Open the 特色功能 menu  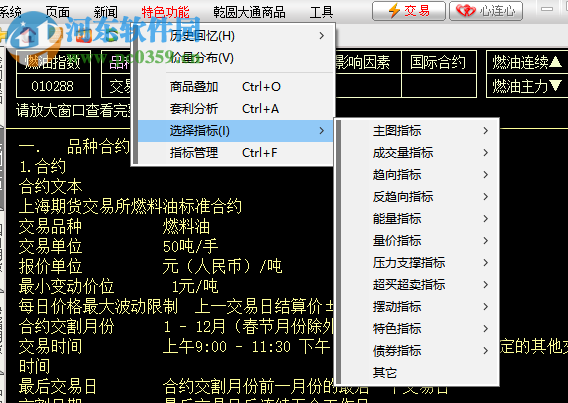point(165,12)
